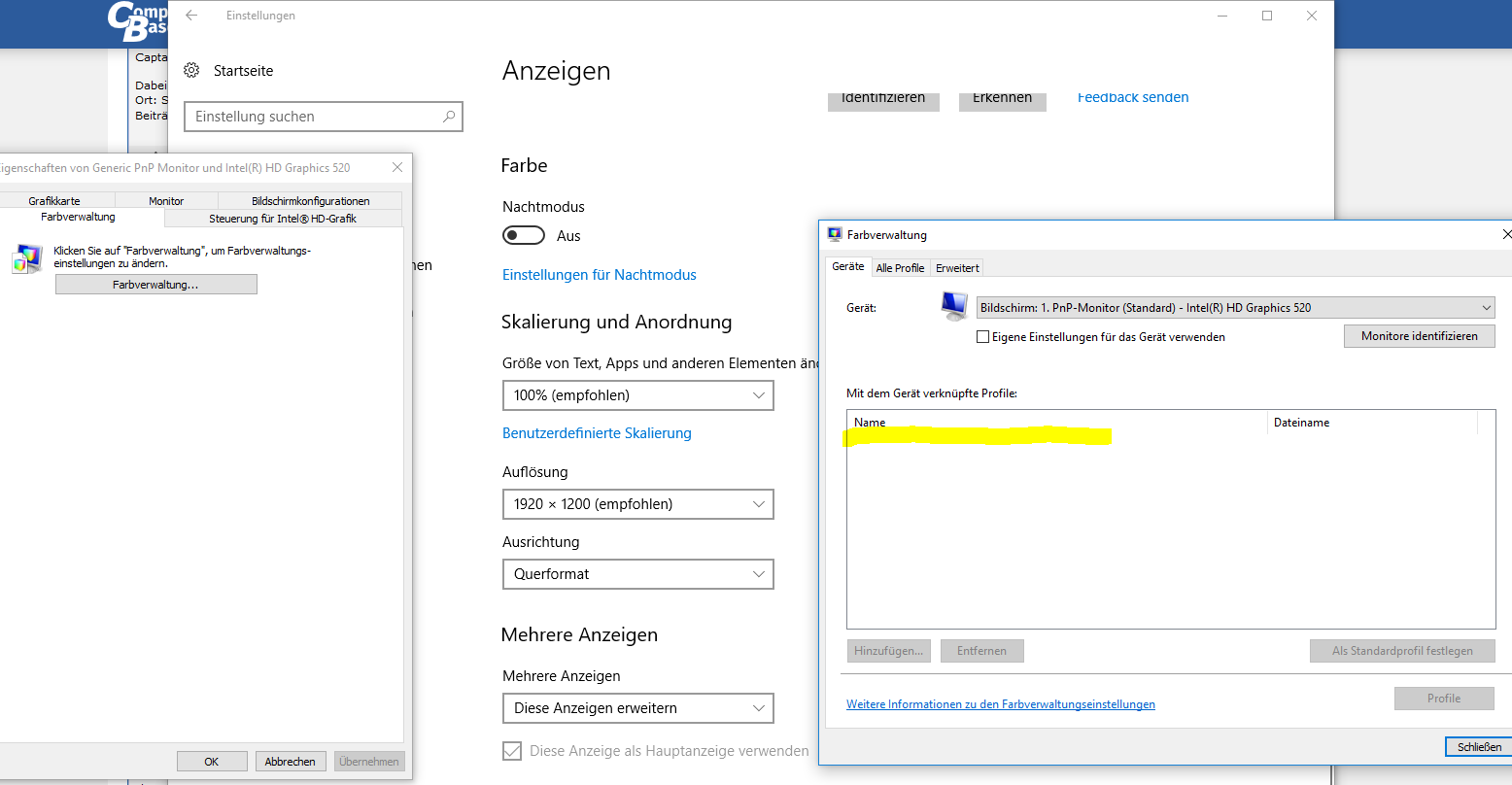
Task: Click the search magnifier in Einstellung suchen
Action: point(449,117)
